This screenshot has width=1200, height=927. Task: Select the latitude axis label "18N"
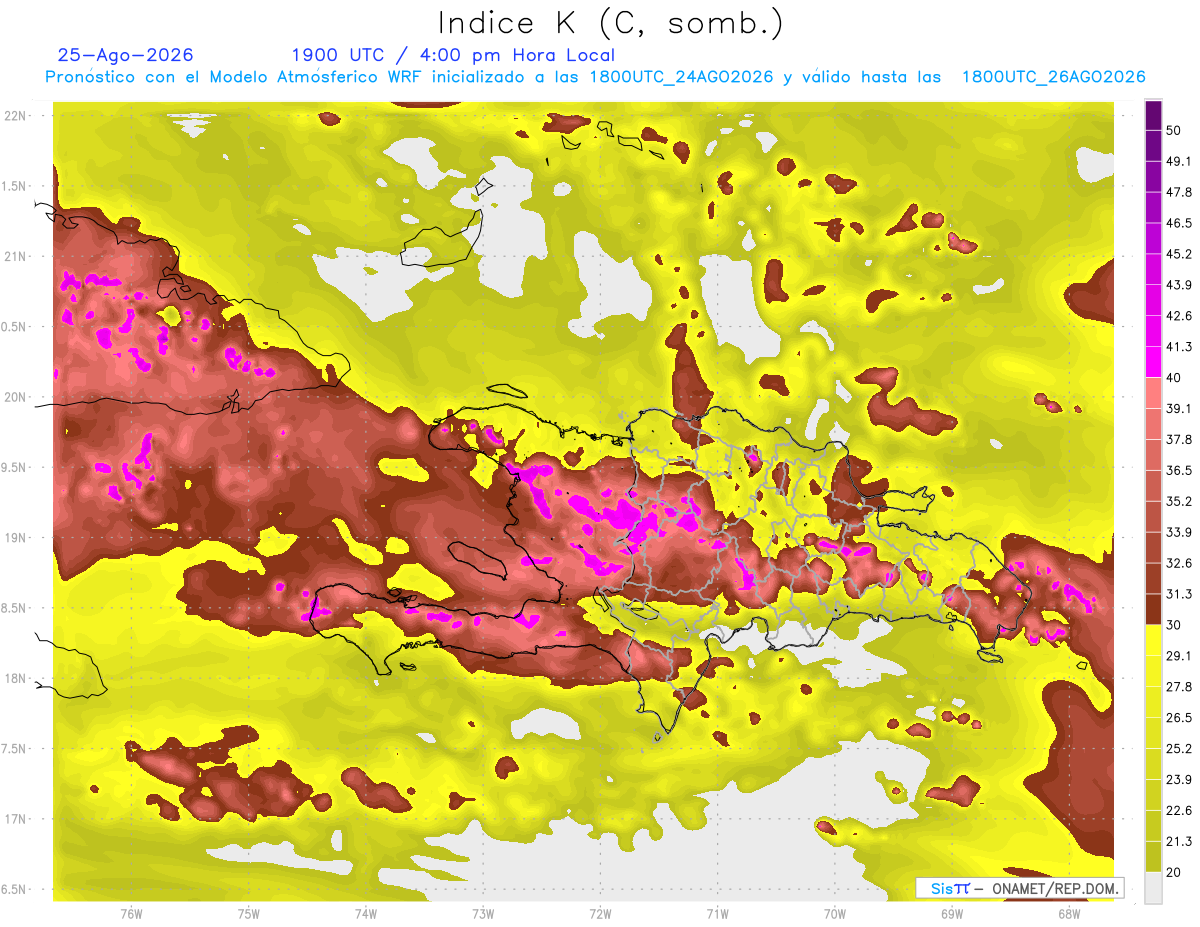click(16, 679)
